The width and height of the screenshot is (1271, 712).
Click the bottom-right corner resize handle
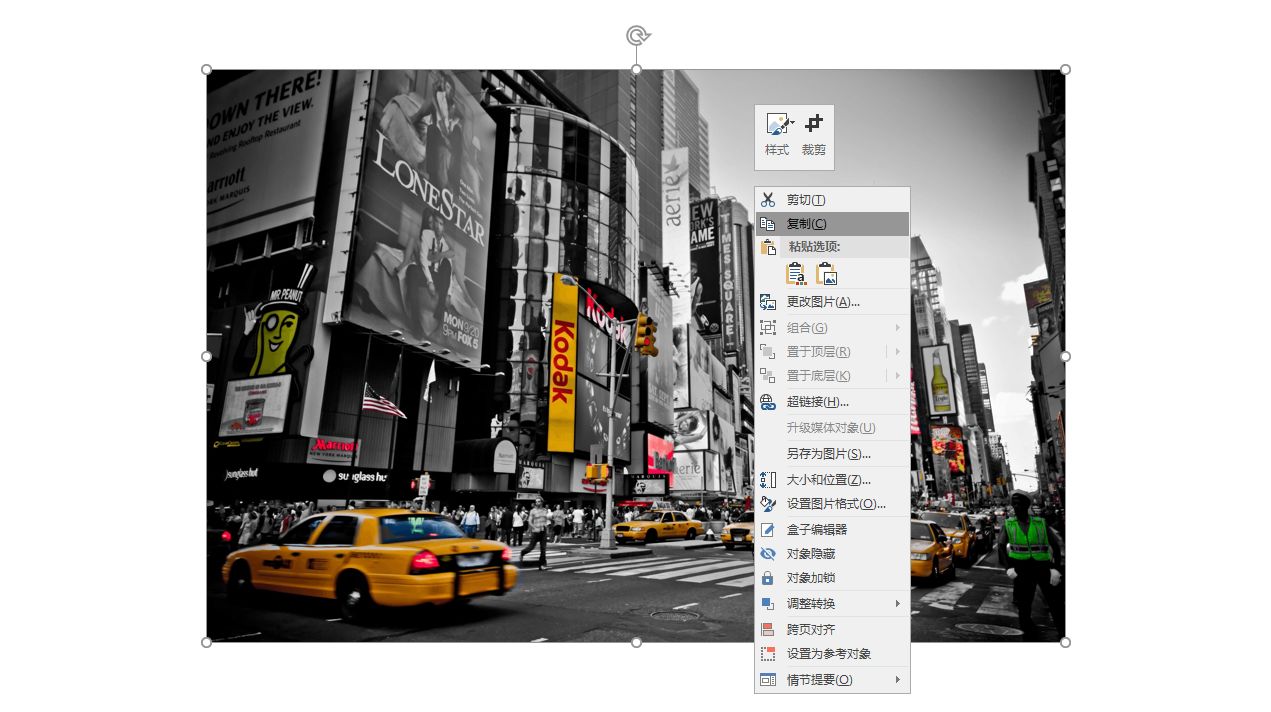point(1065,642)
